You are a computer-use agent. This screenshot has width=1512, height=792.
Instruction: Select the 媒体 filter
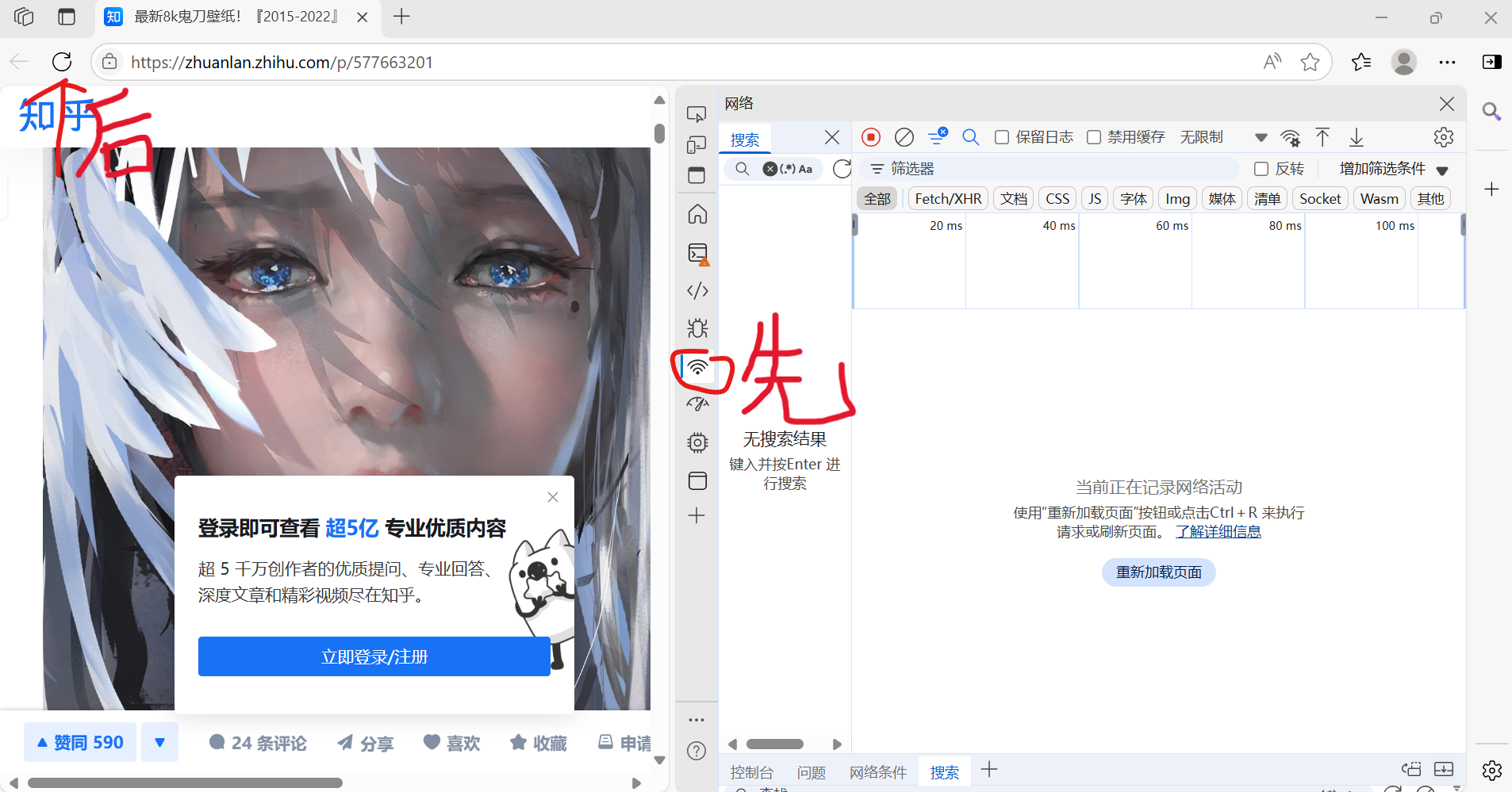(x=1222, y=199)
